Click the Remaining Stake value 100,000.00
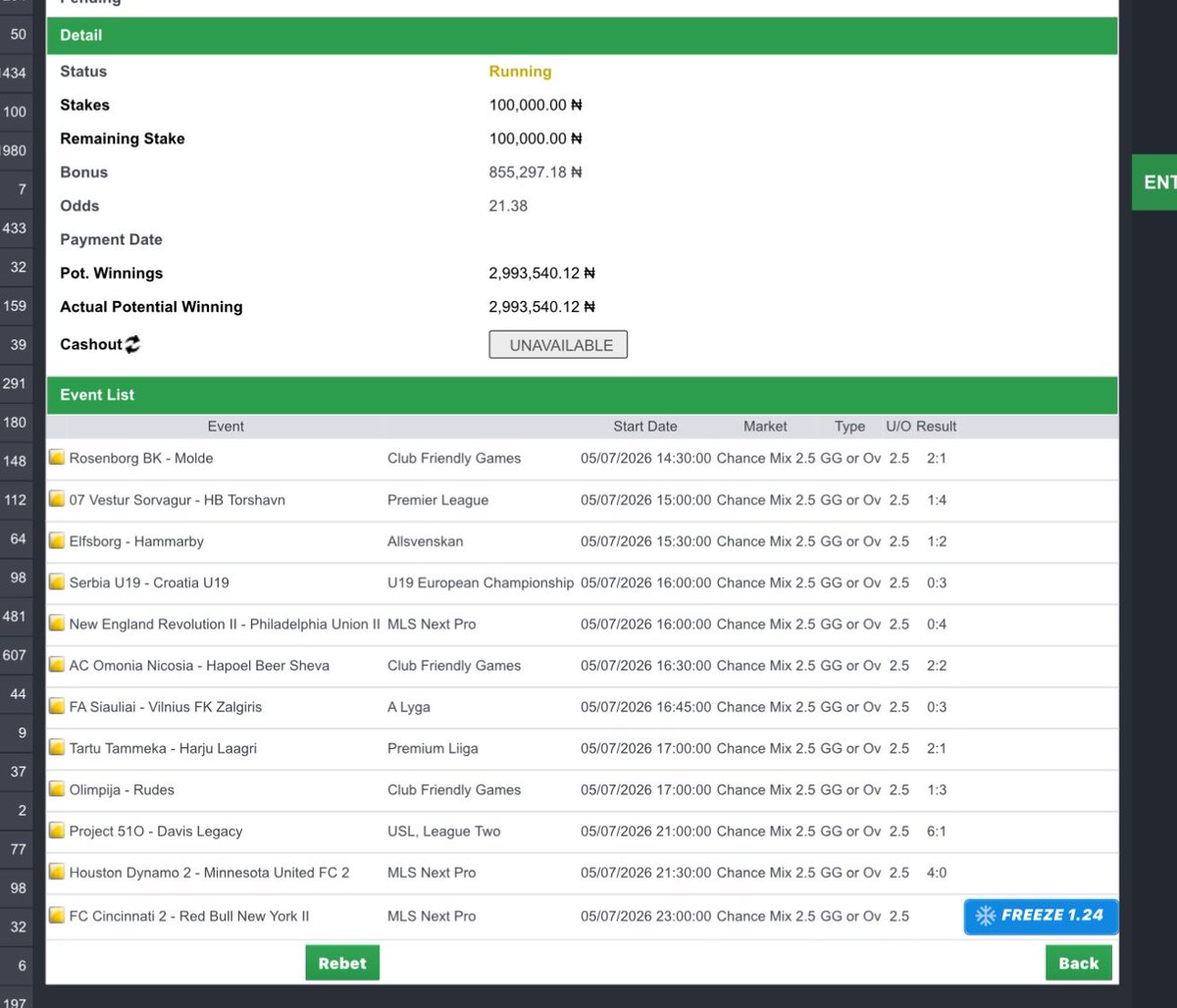The image size is (1177, 1008). tap(536, 138)
